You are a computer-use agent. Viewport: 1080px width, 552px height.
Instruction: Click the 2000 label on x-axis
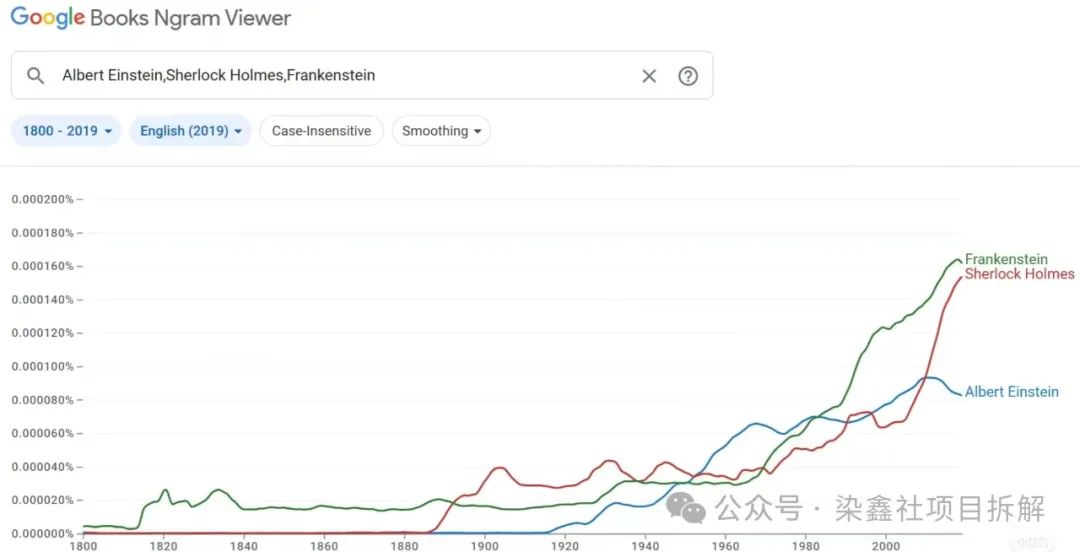click(885, 546)
